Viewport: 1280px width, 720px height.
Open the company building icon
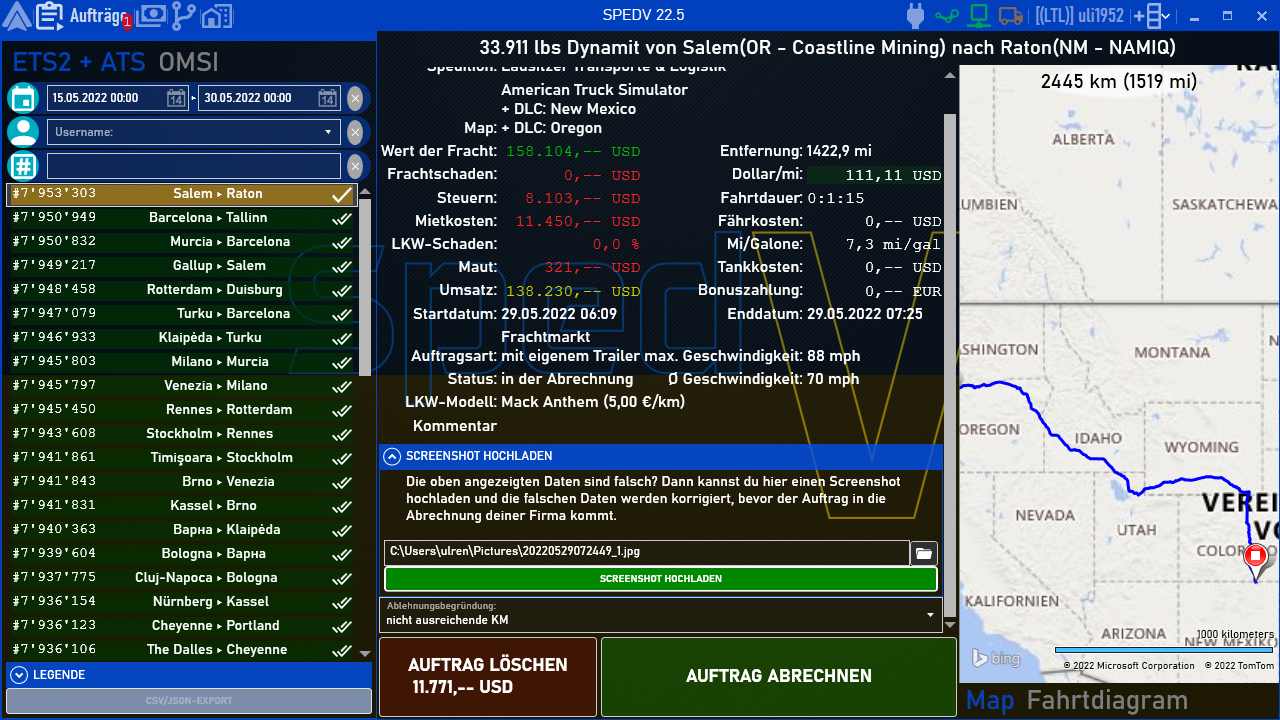pyautogui.click(x=216, y=15)
